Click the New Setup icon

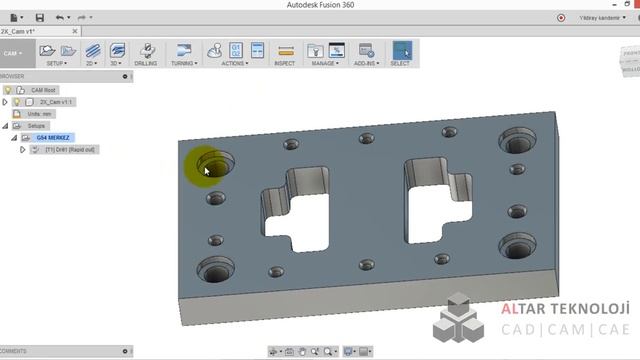tap(47, 51)
